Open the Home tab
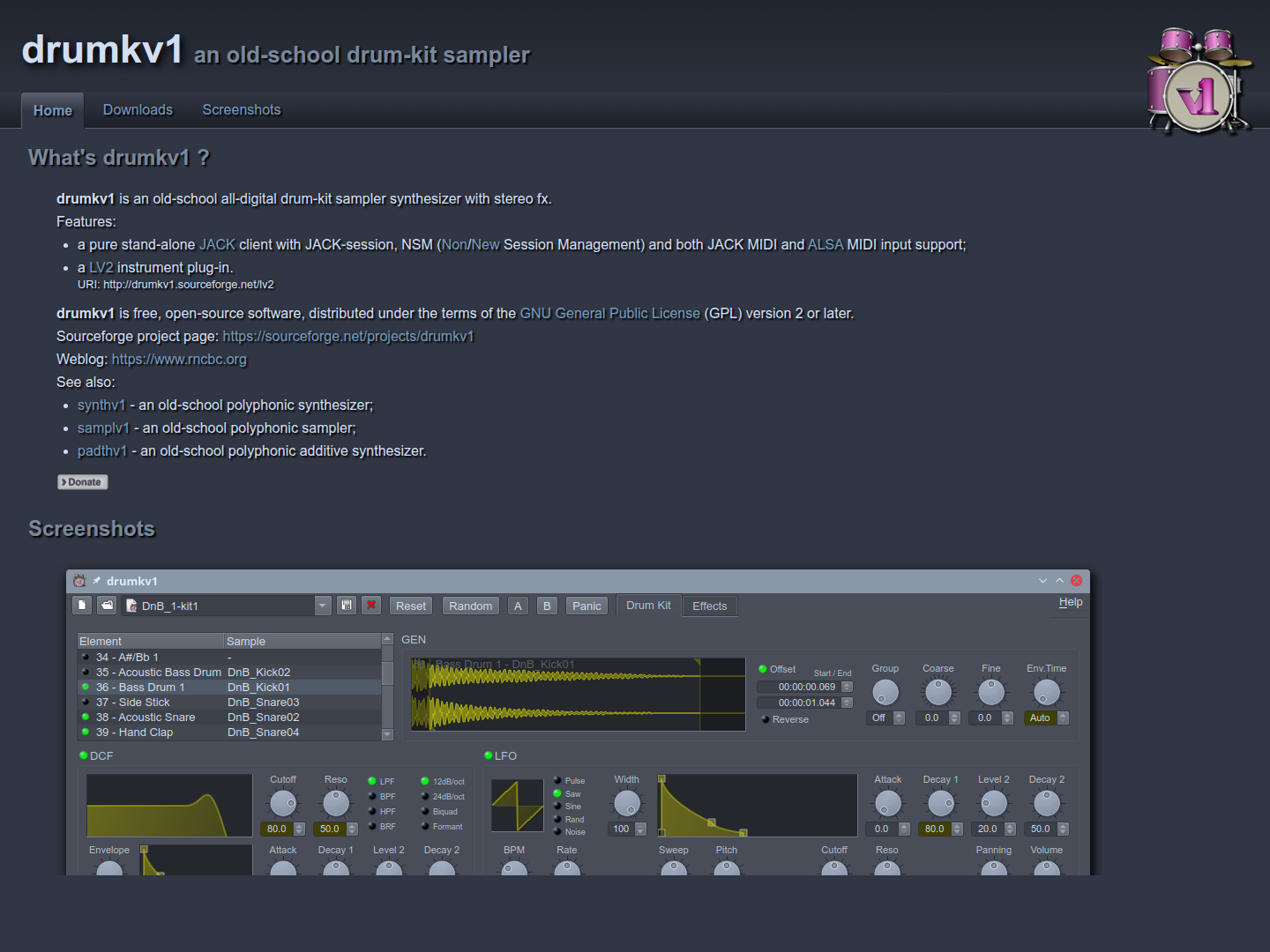The height and width of the screenshot is (952, 1270). pos(53,111)
